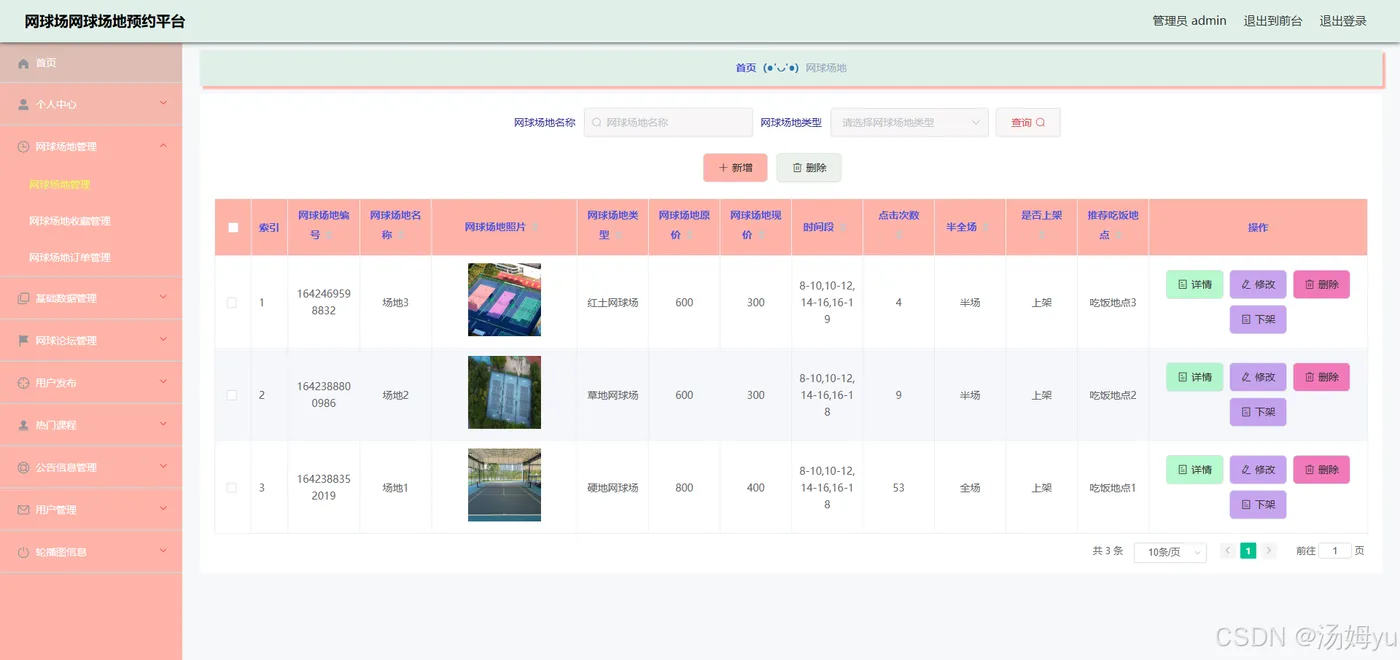The image size is (1400, 660).
Task: Sort by 网球场地编号 column sort icon
Action: (329, 236)
